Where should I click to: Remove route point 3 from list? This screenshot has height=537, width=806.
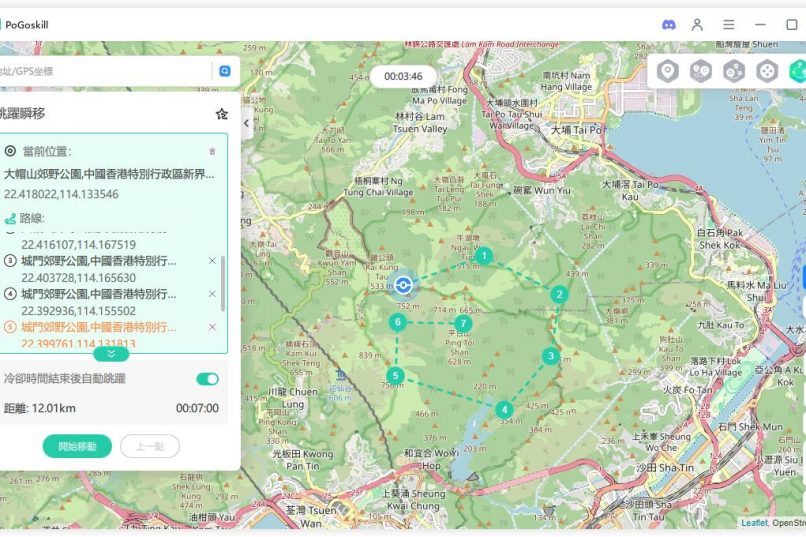tap(212, 261)
